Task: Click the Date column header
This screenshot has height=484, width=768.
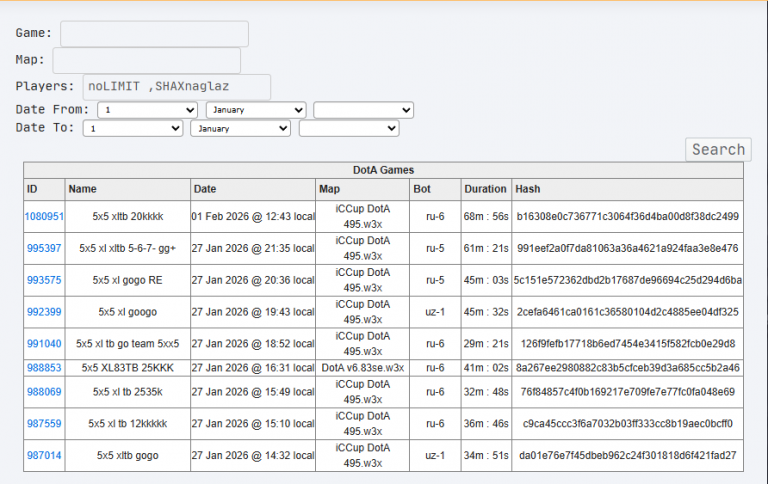Action: [x=253, y=189]
